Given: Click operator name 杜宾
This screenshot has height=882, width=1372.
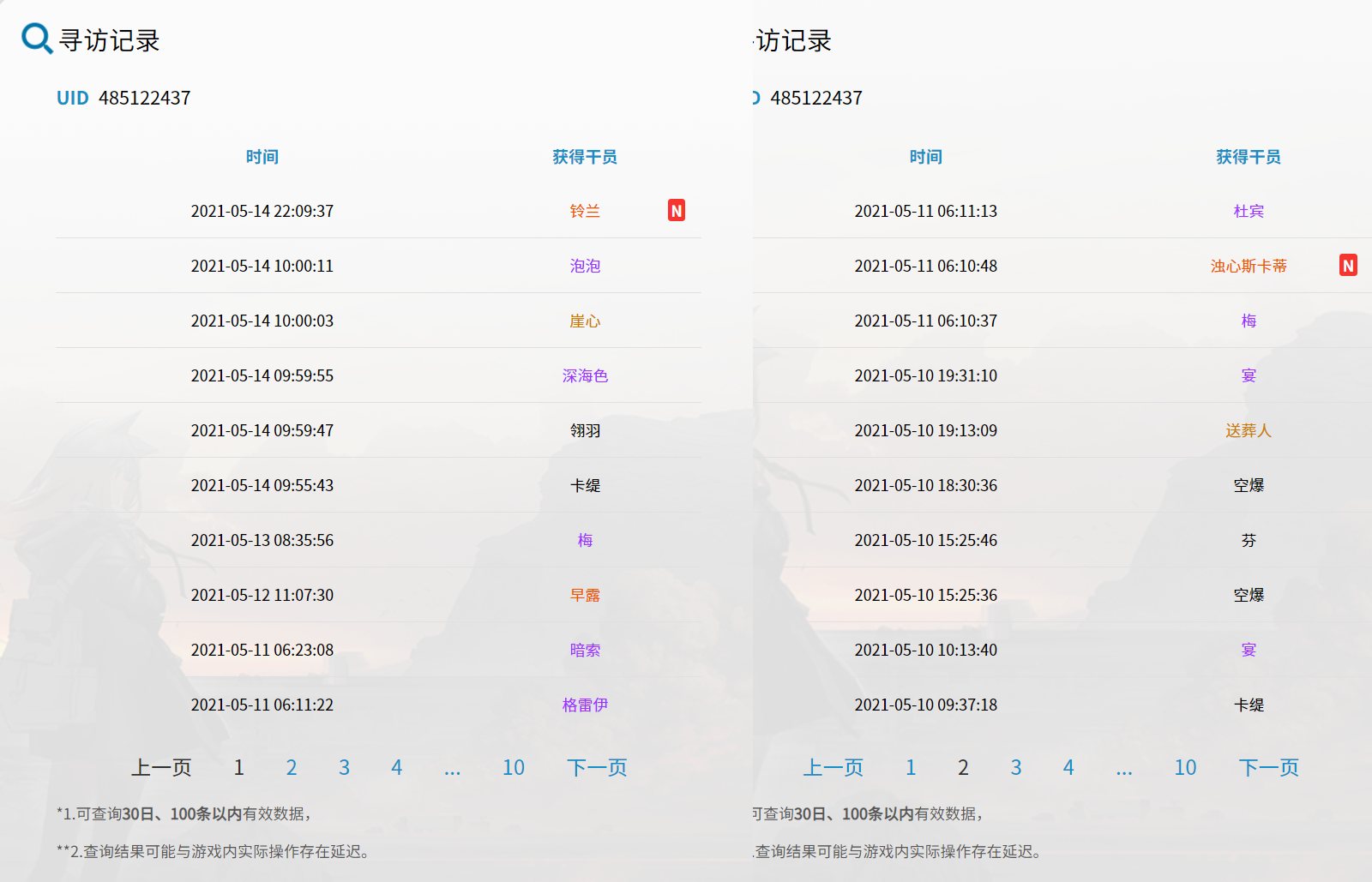Looking at the screenshot, I should pyautogui.click(x=1249, y=211).
